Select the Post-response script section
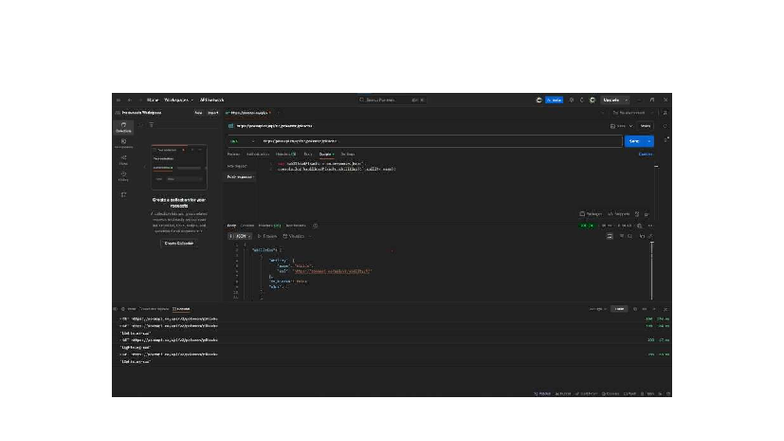Screen dimensions: 784x441 pos(240,177)
